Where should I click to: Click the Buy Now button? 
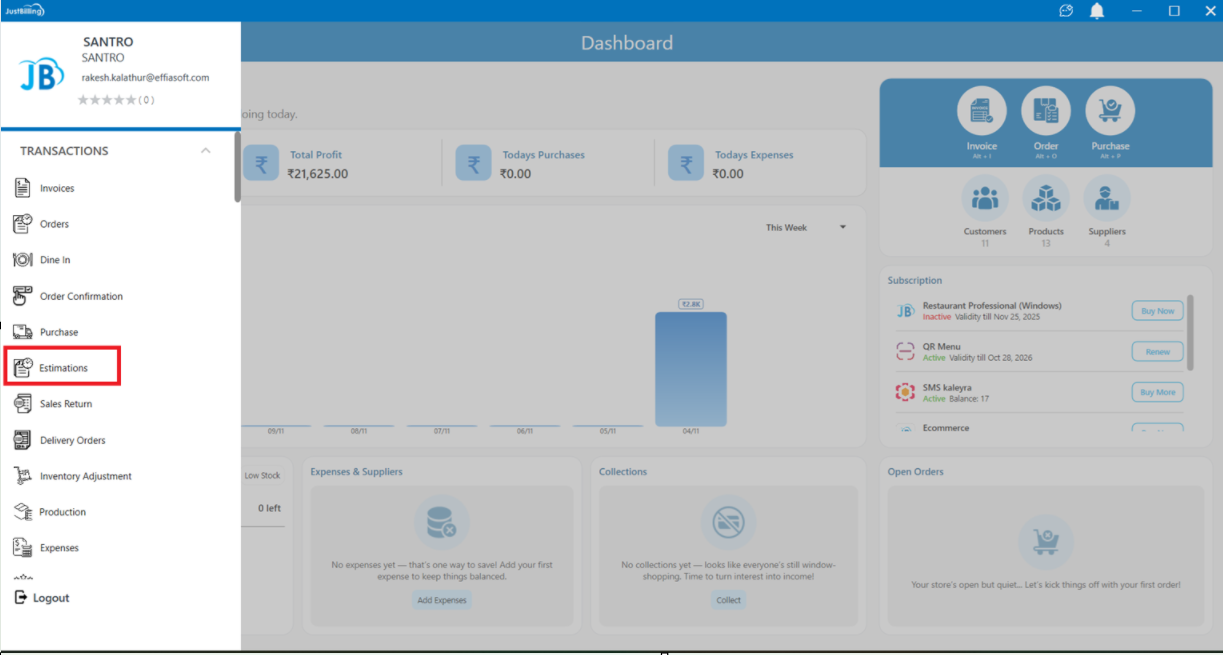1157,311
